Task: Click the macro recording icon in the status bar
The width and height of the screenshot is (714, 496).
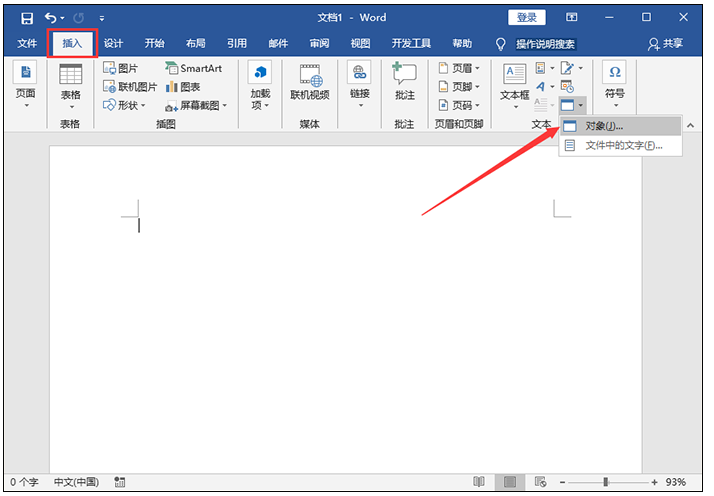Action: 120,482
